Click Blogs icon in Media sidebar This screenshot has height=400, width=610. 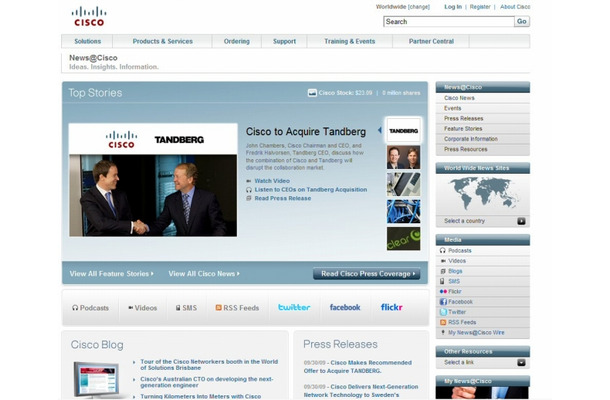pyautogui.click(x=443, y=271)
